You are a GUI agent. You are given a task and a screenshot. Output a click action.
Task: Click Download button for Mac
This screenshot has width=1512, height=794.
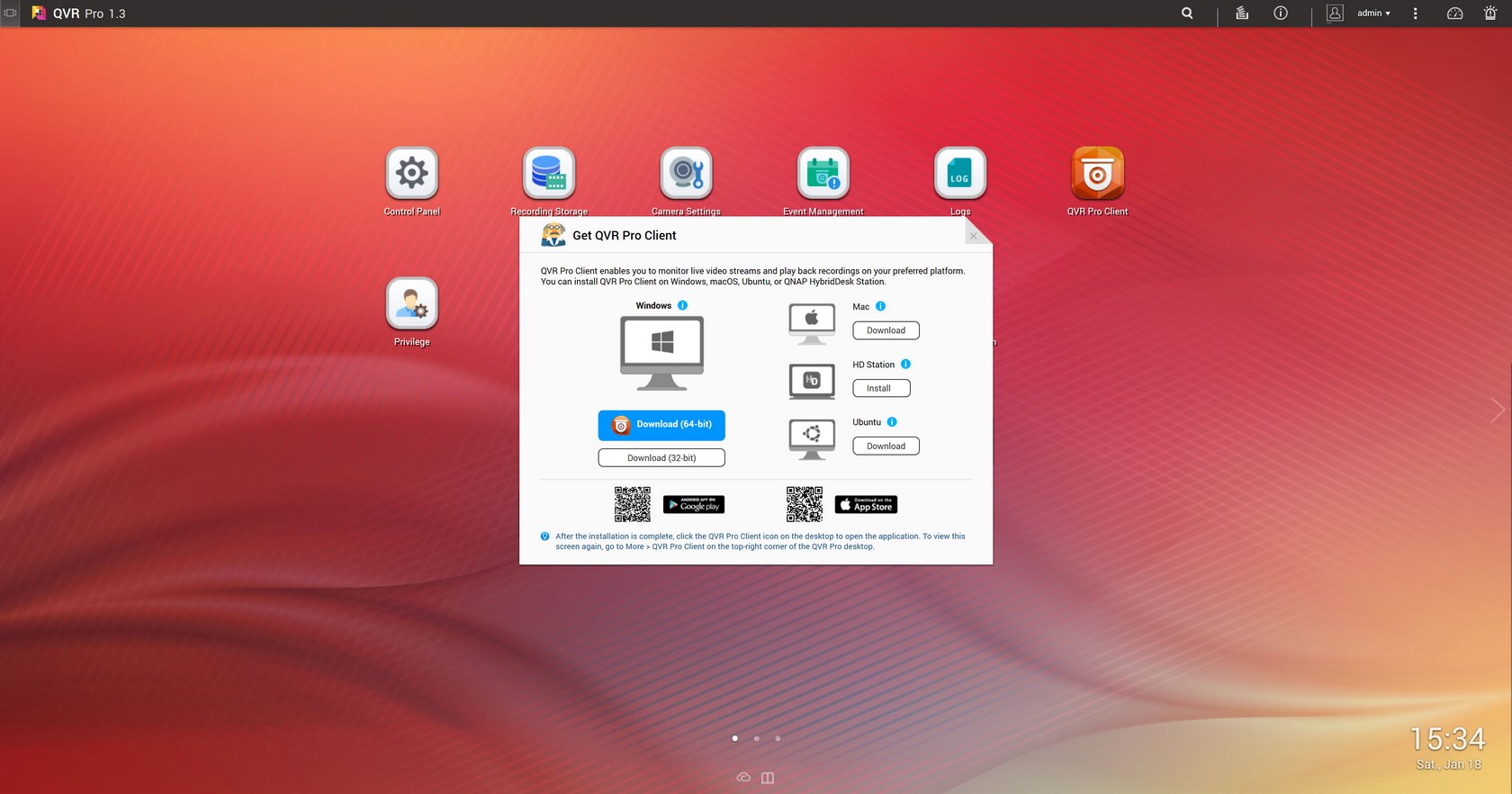(x=886, y=330)
